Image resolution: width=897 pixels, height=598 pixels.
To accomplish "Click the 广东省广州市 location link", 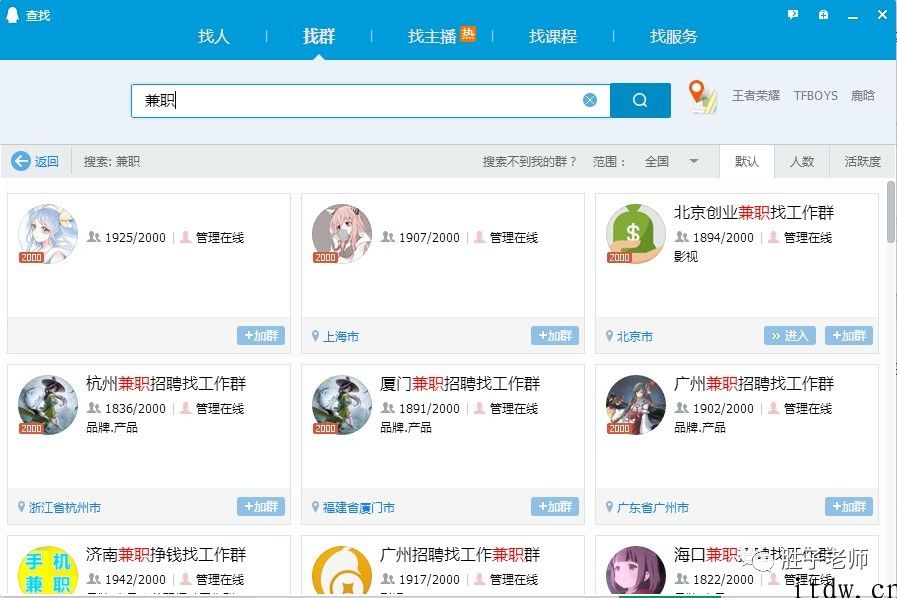I will click(653, 507).
